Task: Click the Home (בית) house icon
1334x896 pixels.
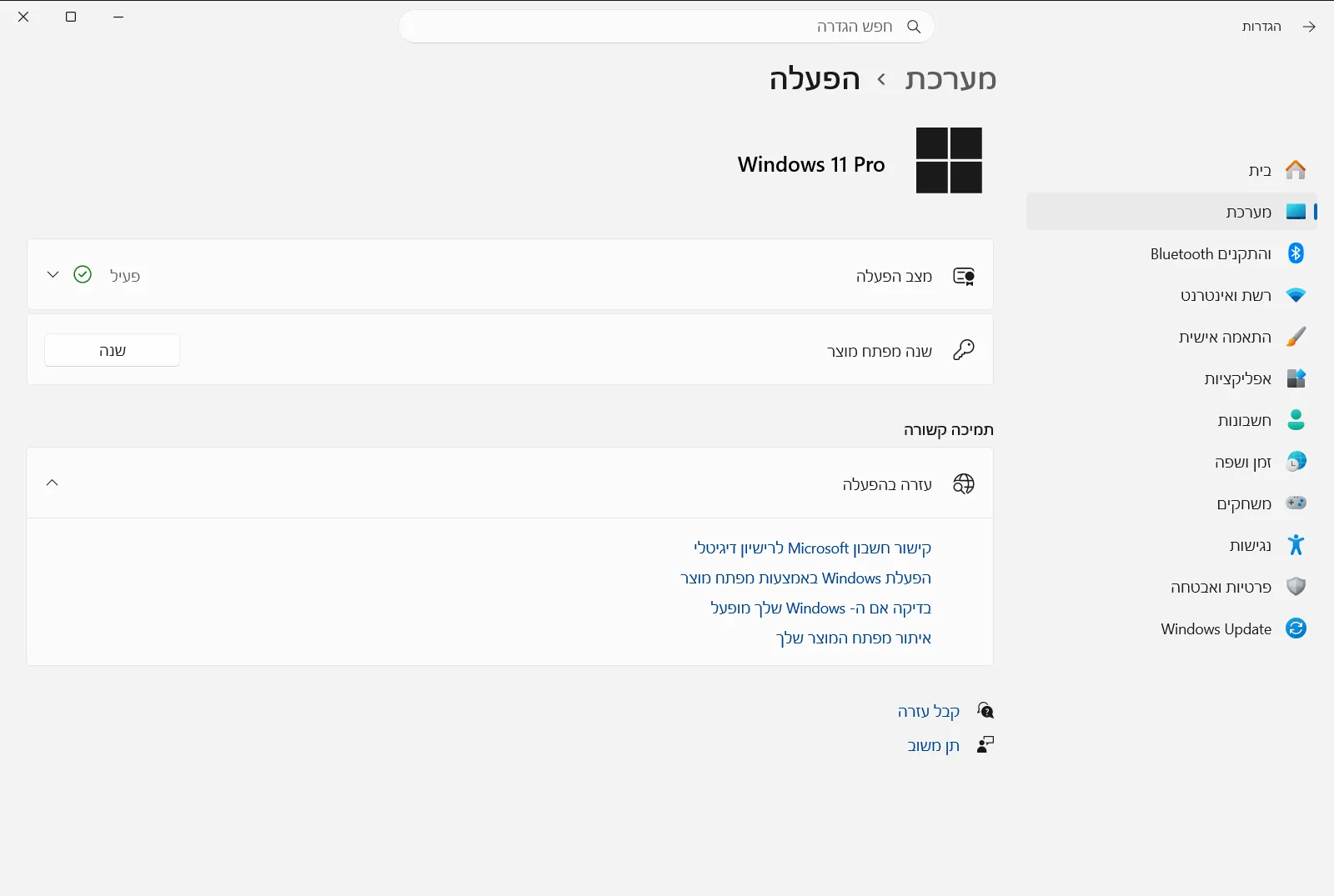Action: click(1296, 170)
